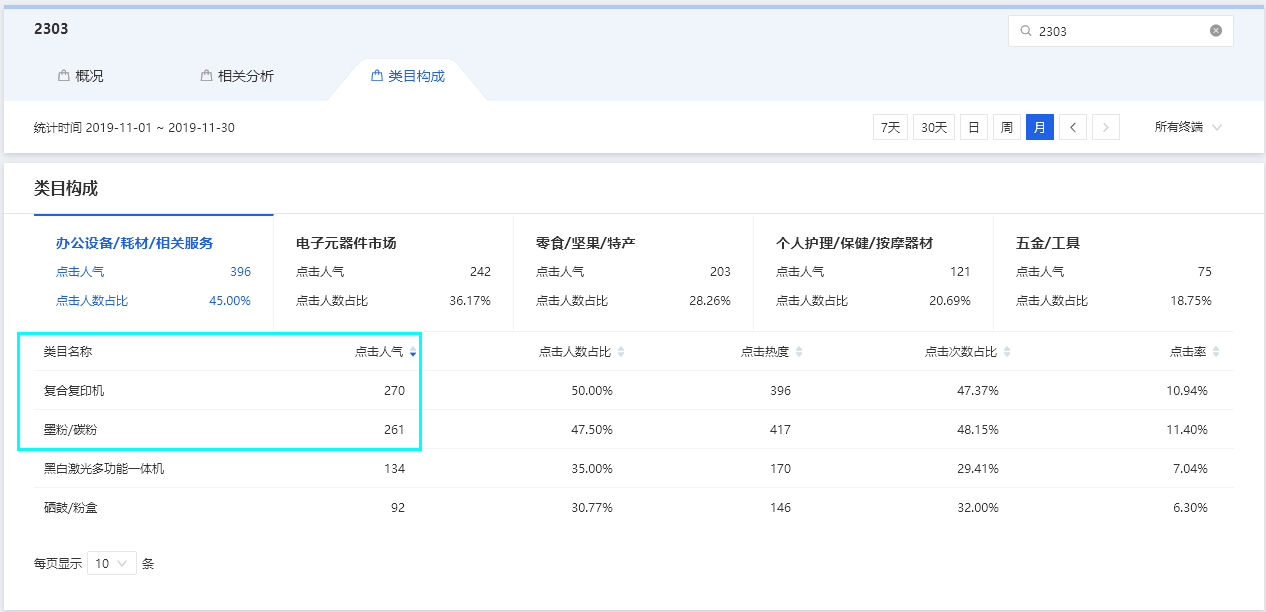The height and width of the screenshot is (612, 1266).
Task: Select the 类目构成 tab
Action: tap(407, 76)
